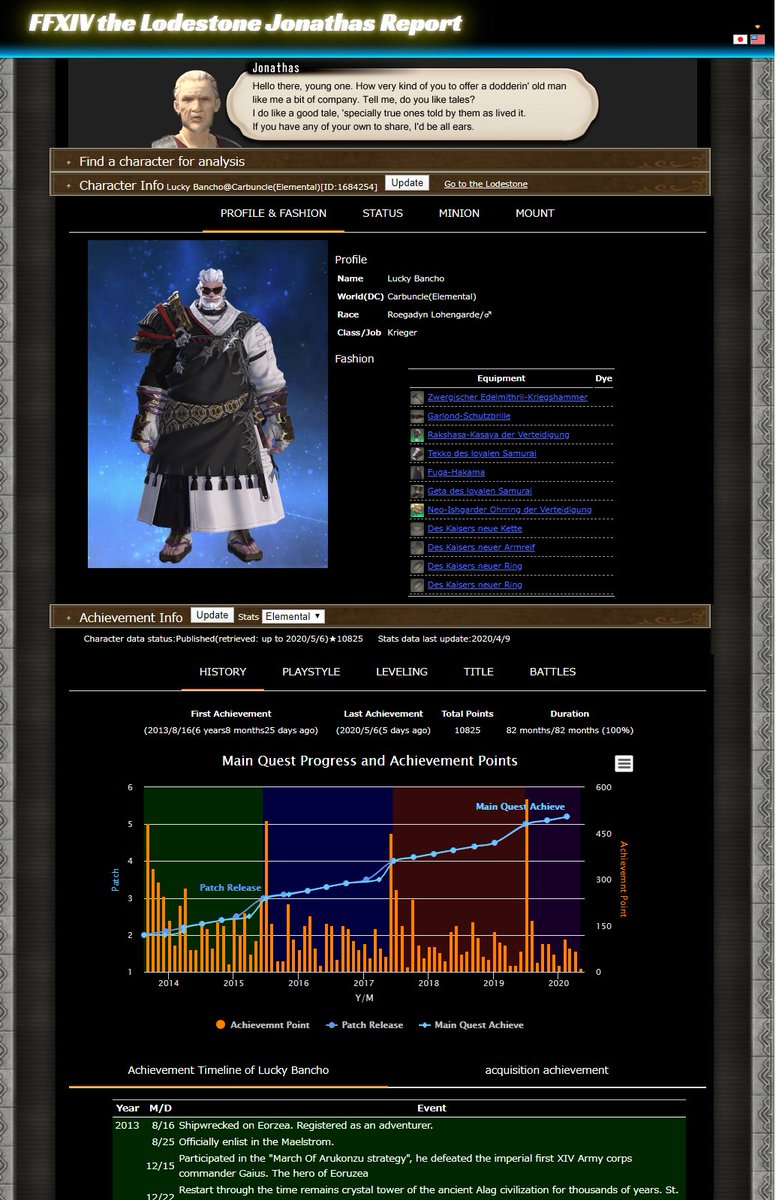The image size is (776, 1200).
Task: Click the First Achievement date 2013/8/16
Action: [x=231, y=731]
